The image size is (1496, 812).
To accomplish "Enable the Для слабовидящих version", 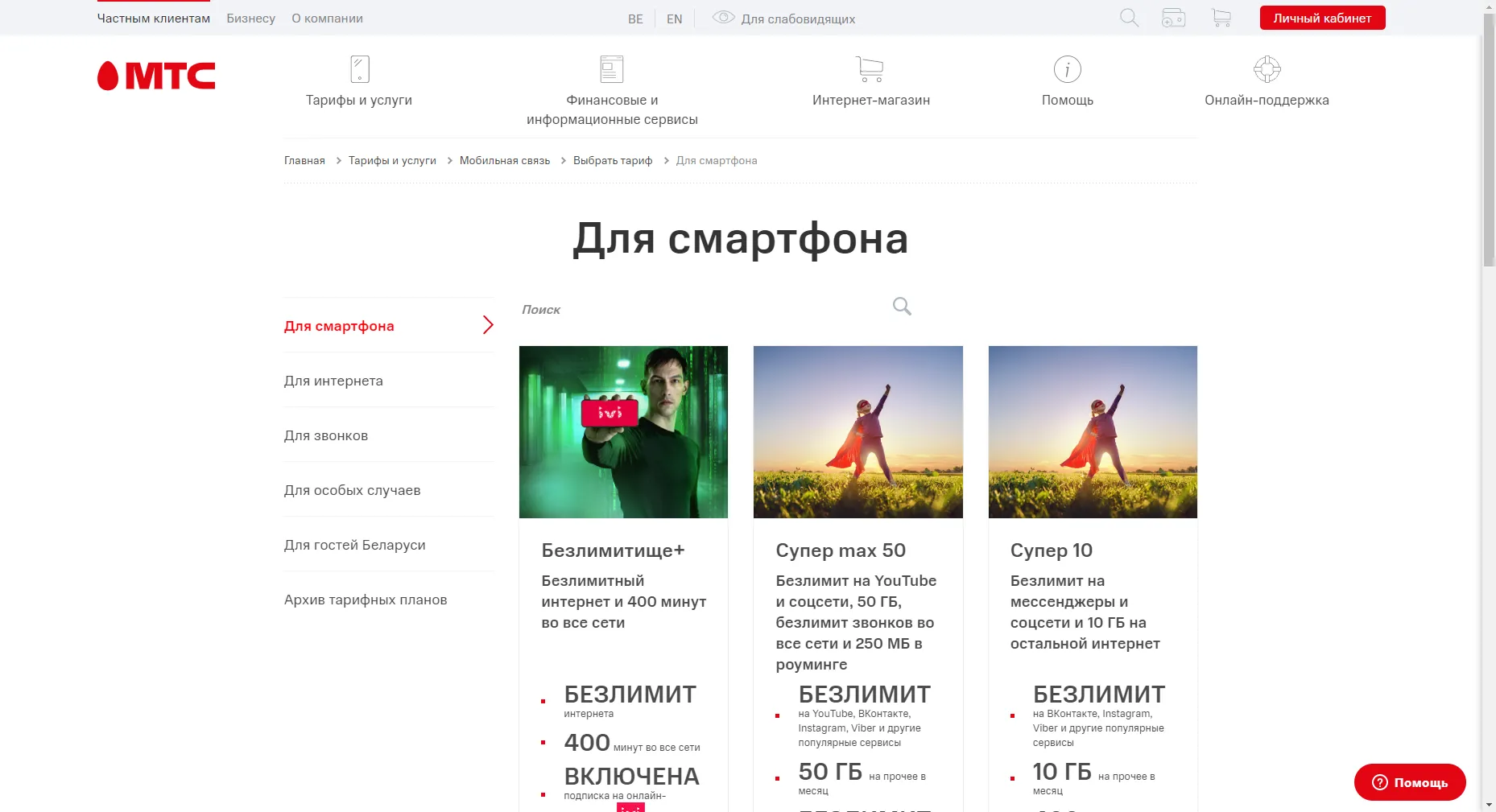I will pos(798,19).
